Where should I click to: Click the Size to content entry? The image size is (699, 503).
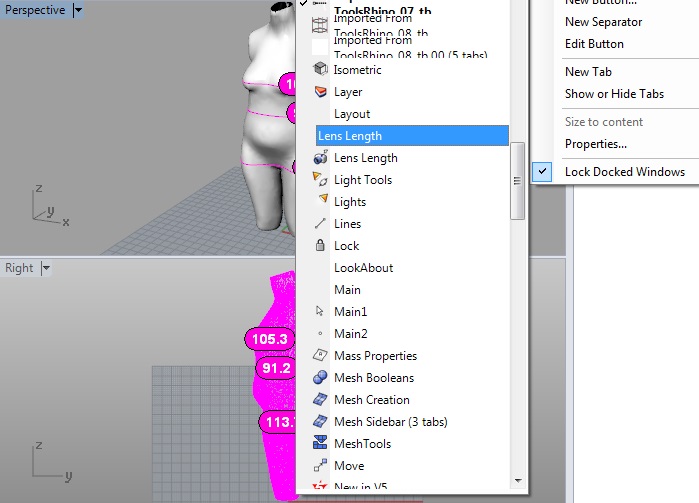[x=604, y=122]
